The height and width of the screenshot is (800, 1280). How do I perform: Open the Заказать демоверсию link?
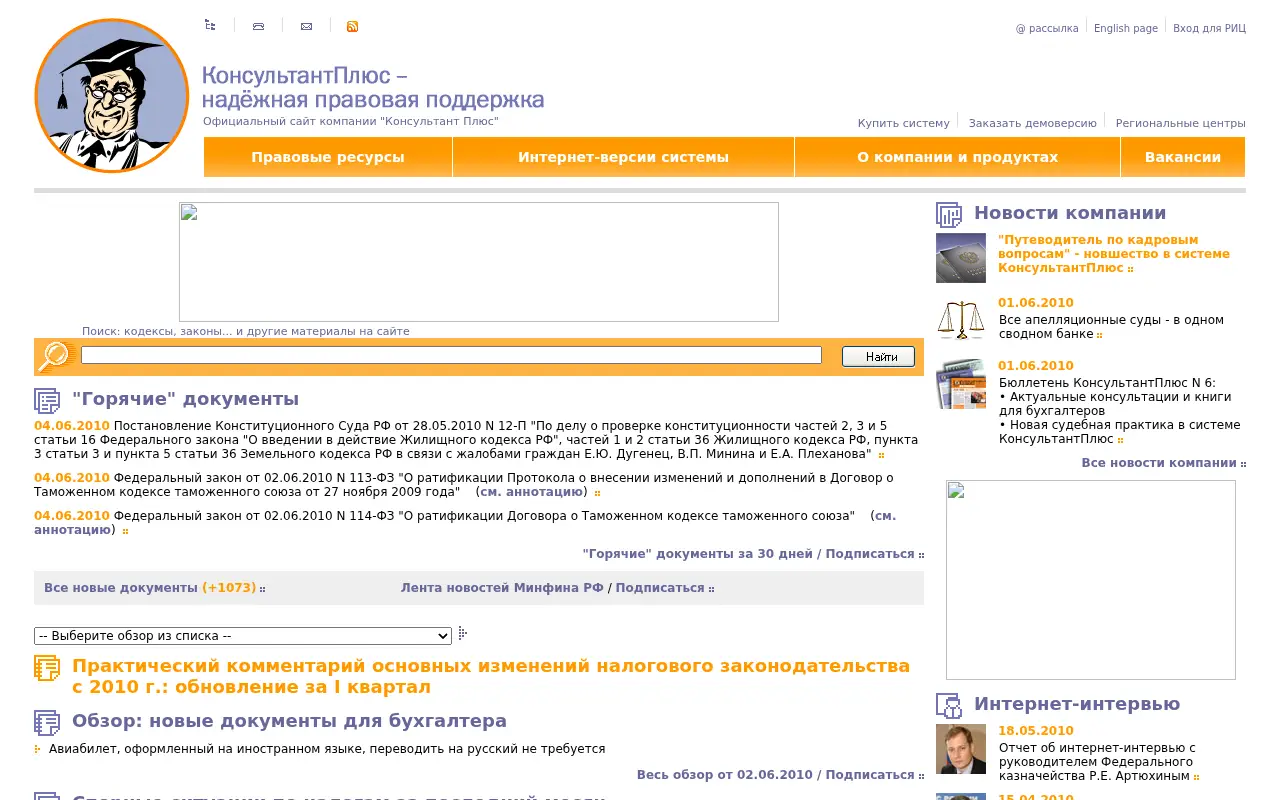(x=1032, y=123)
